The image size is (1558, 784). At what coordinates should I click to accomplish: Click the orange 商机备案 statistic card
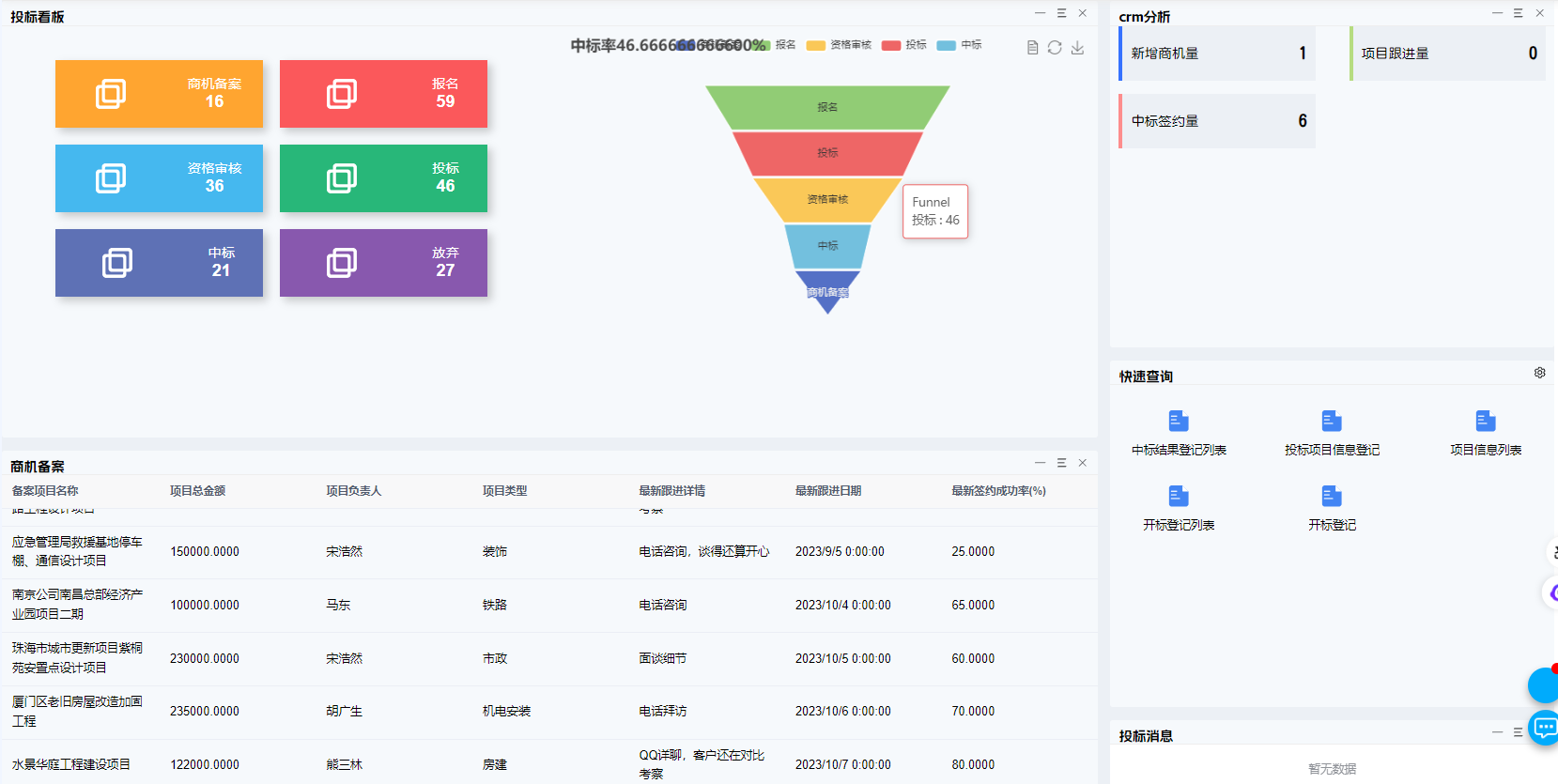(x=159, y=94)
